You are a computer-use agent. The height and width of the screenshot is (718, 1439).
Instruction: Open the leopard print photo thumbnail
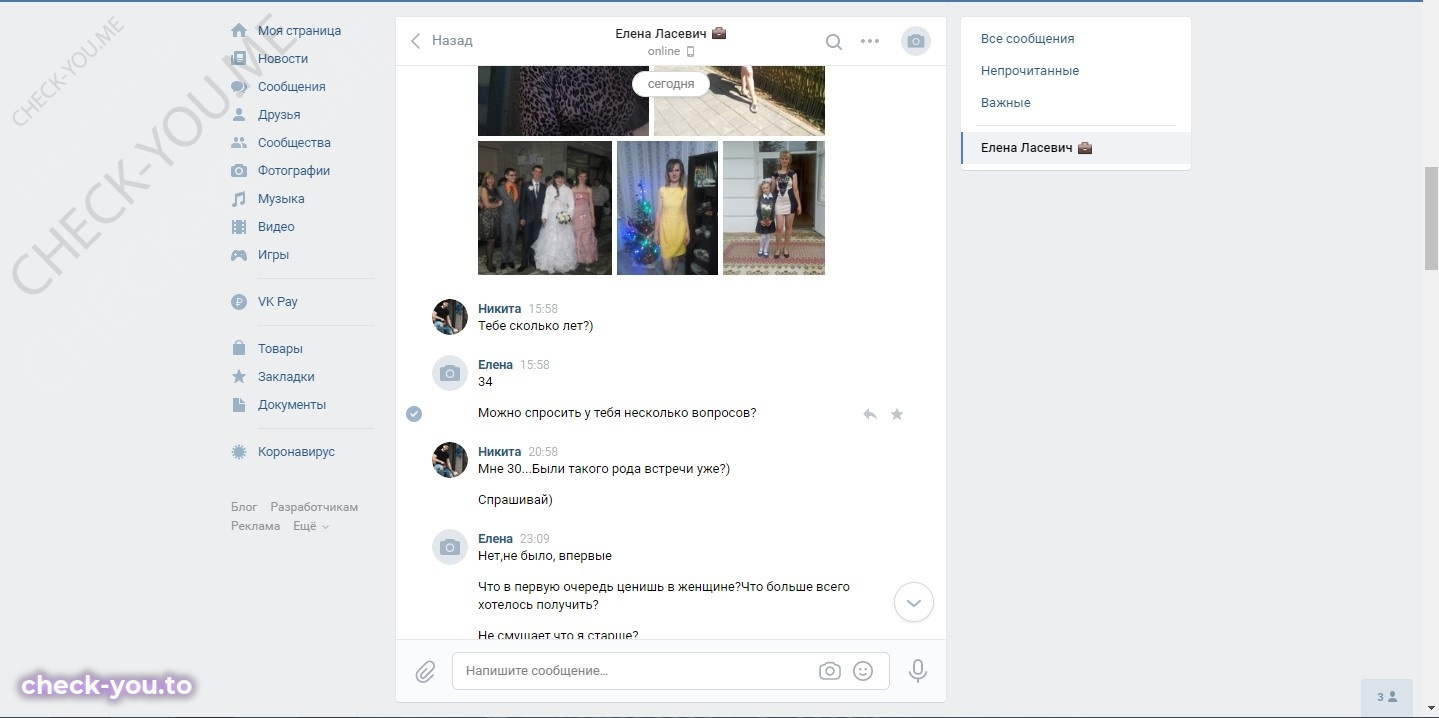pyautogui.click(x=563, y=100)
